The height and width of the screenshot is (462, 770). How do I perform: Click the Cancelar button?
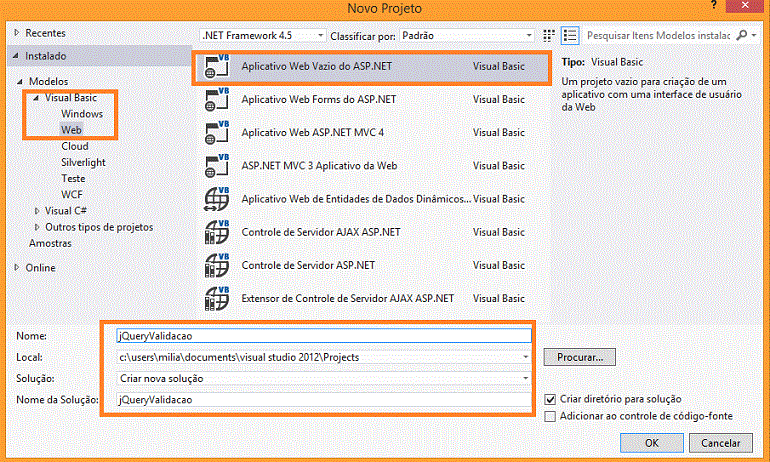tap(720, 443)
